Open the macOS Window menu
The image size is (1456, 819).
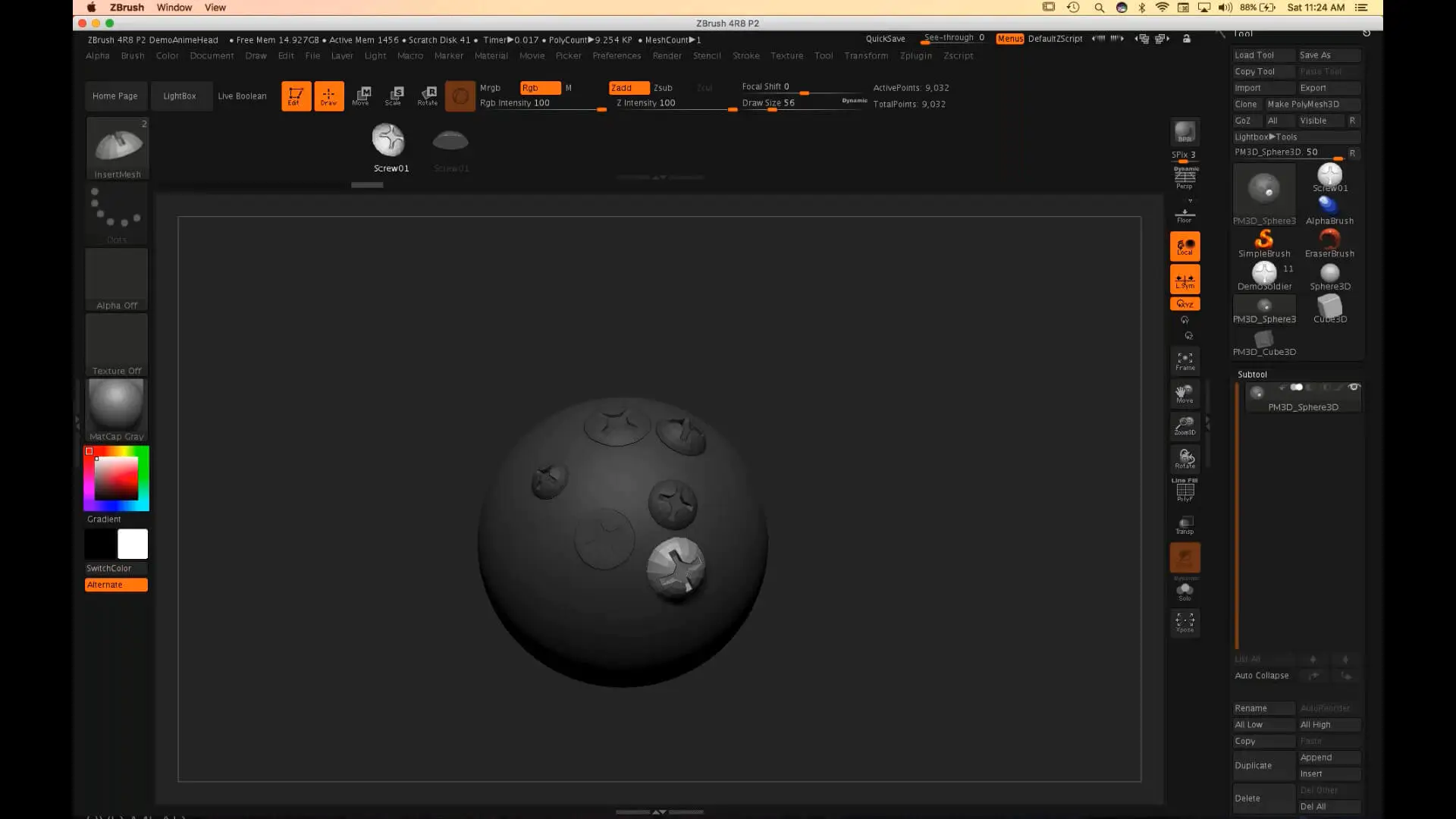[174, 8]
